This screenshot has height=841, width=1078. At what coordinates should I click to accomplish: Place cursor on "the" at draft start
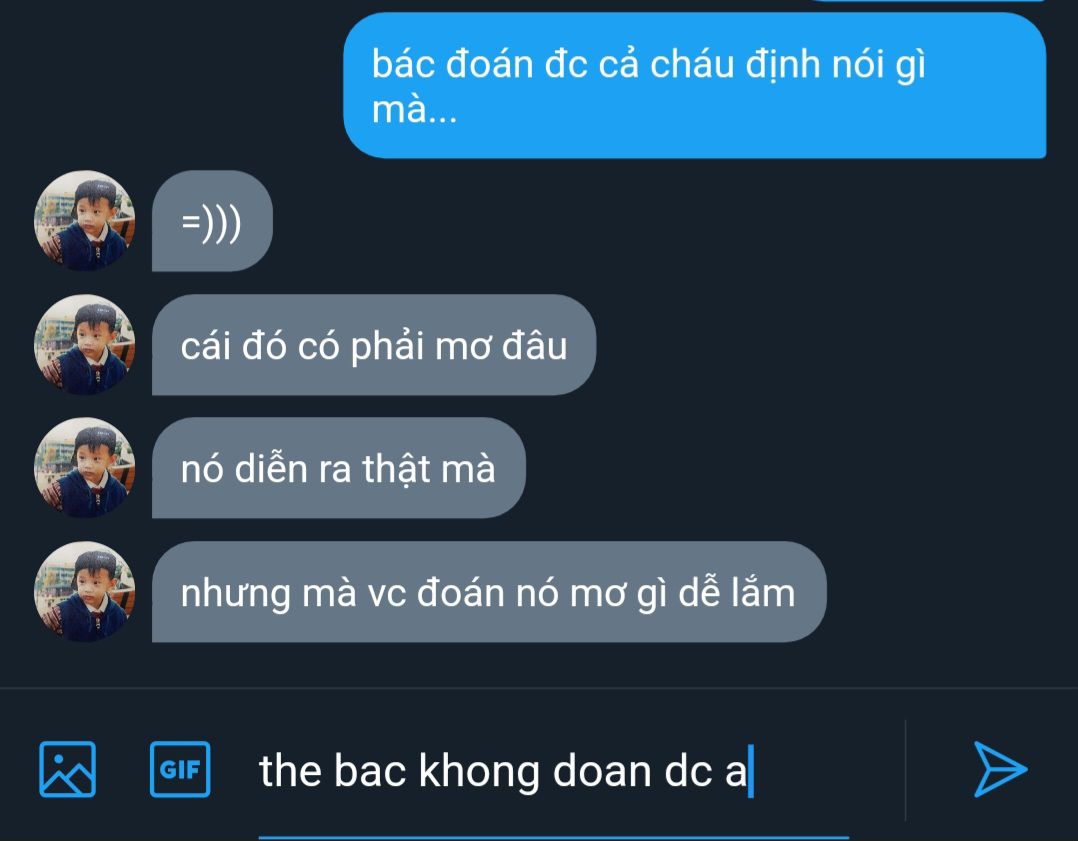(289, 770)
